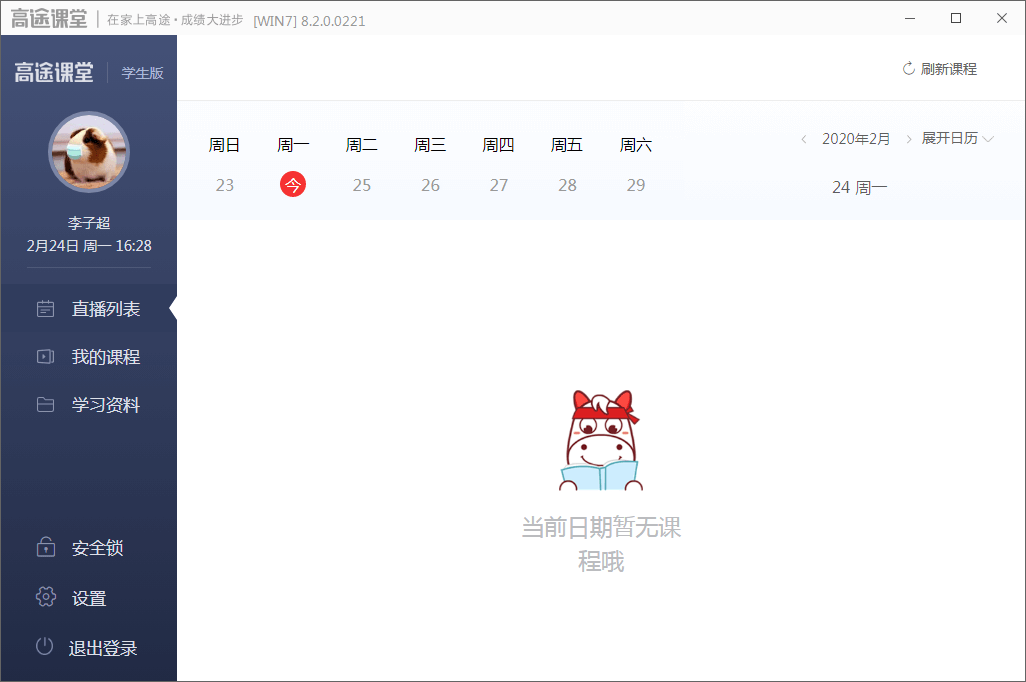The height and width of the screenshot is (682, 1026).
Task: Select today's red 今 date circle
Action: point(293,185)
